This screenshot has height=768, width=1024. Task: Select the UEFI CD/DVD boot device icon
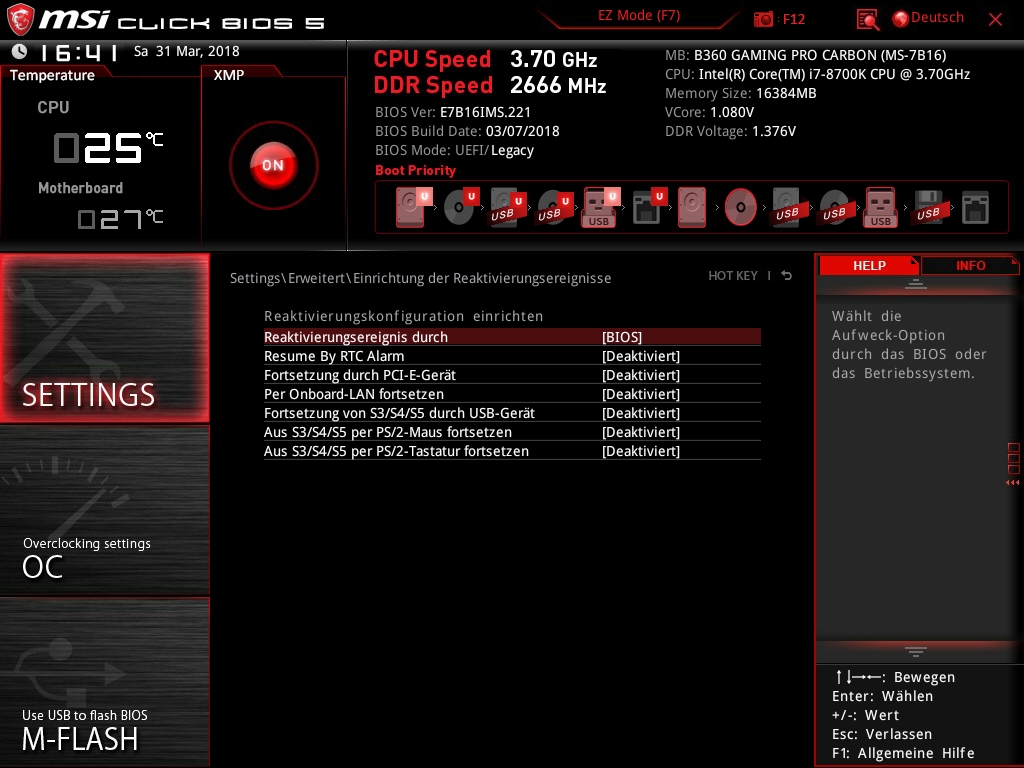461,207
